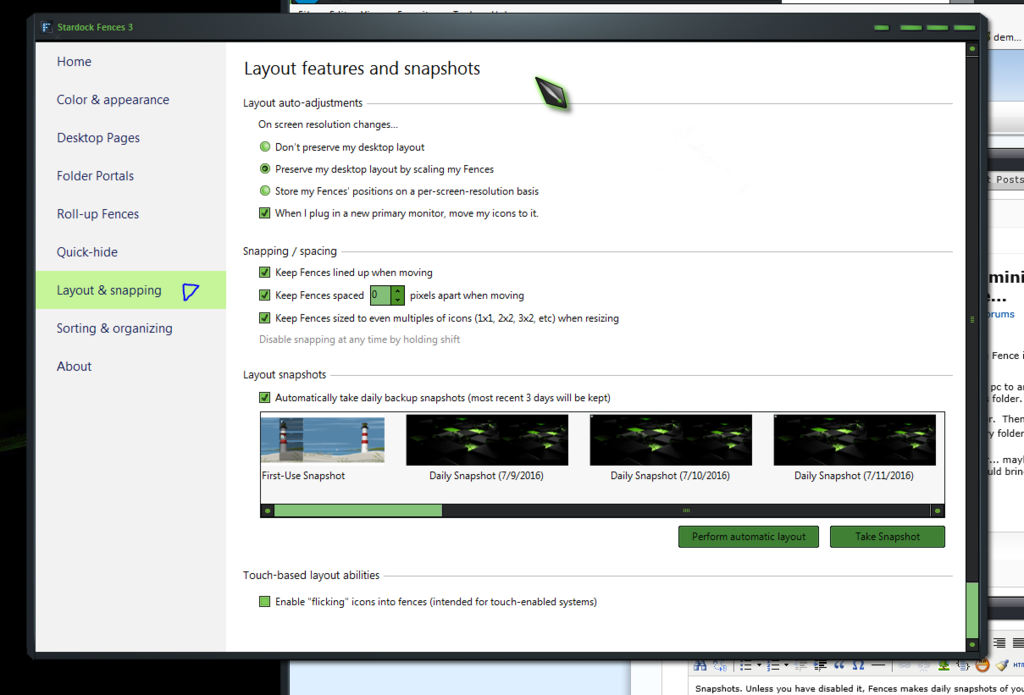Viewport: 1024px width, 695px height.
Task: Click the right arrow of the snapshot scrollbar
Action: pyautogui.click(x=937, y=510)
